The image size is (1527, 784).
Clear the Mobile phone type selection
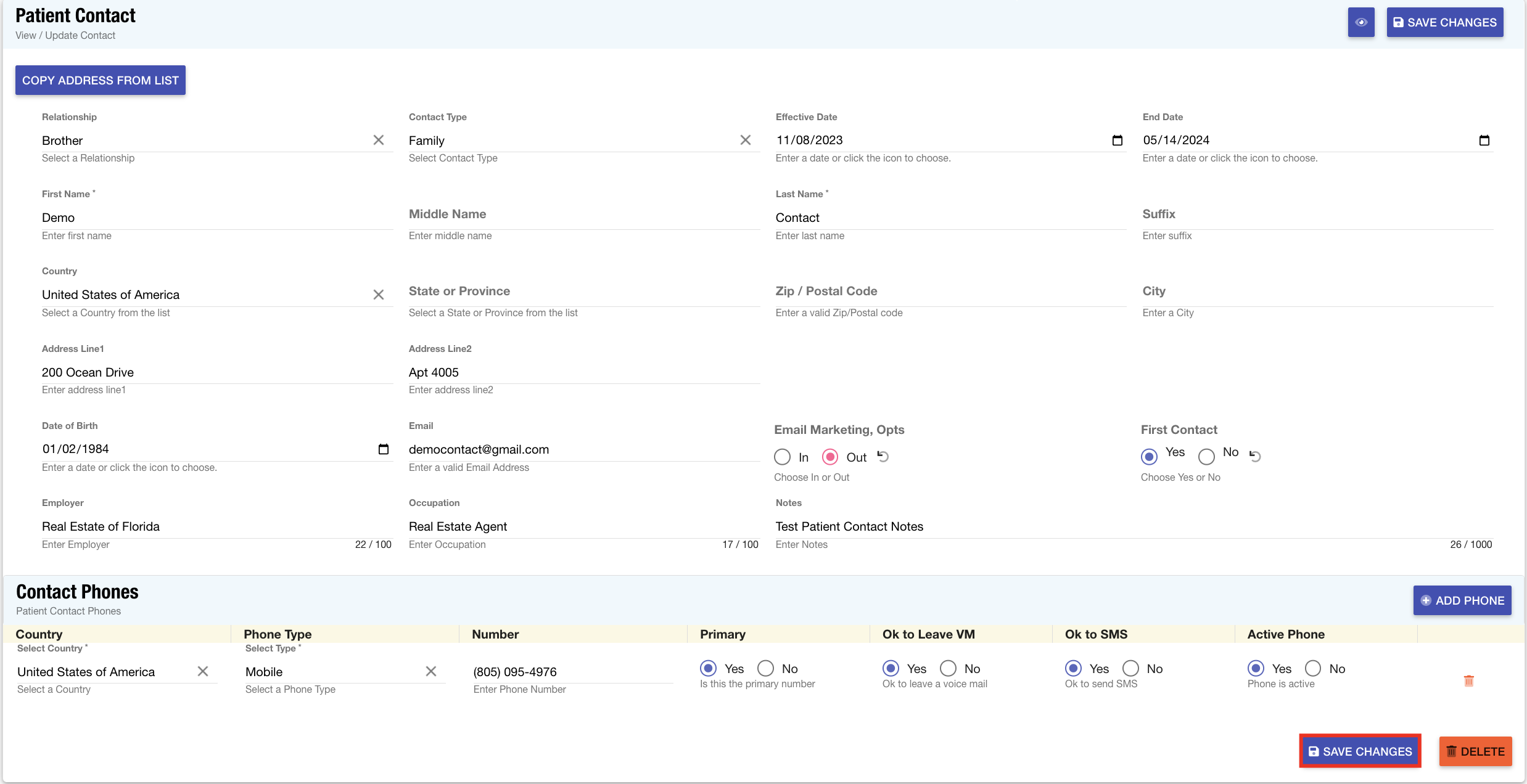[x=431, y=671]
